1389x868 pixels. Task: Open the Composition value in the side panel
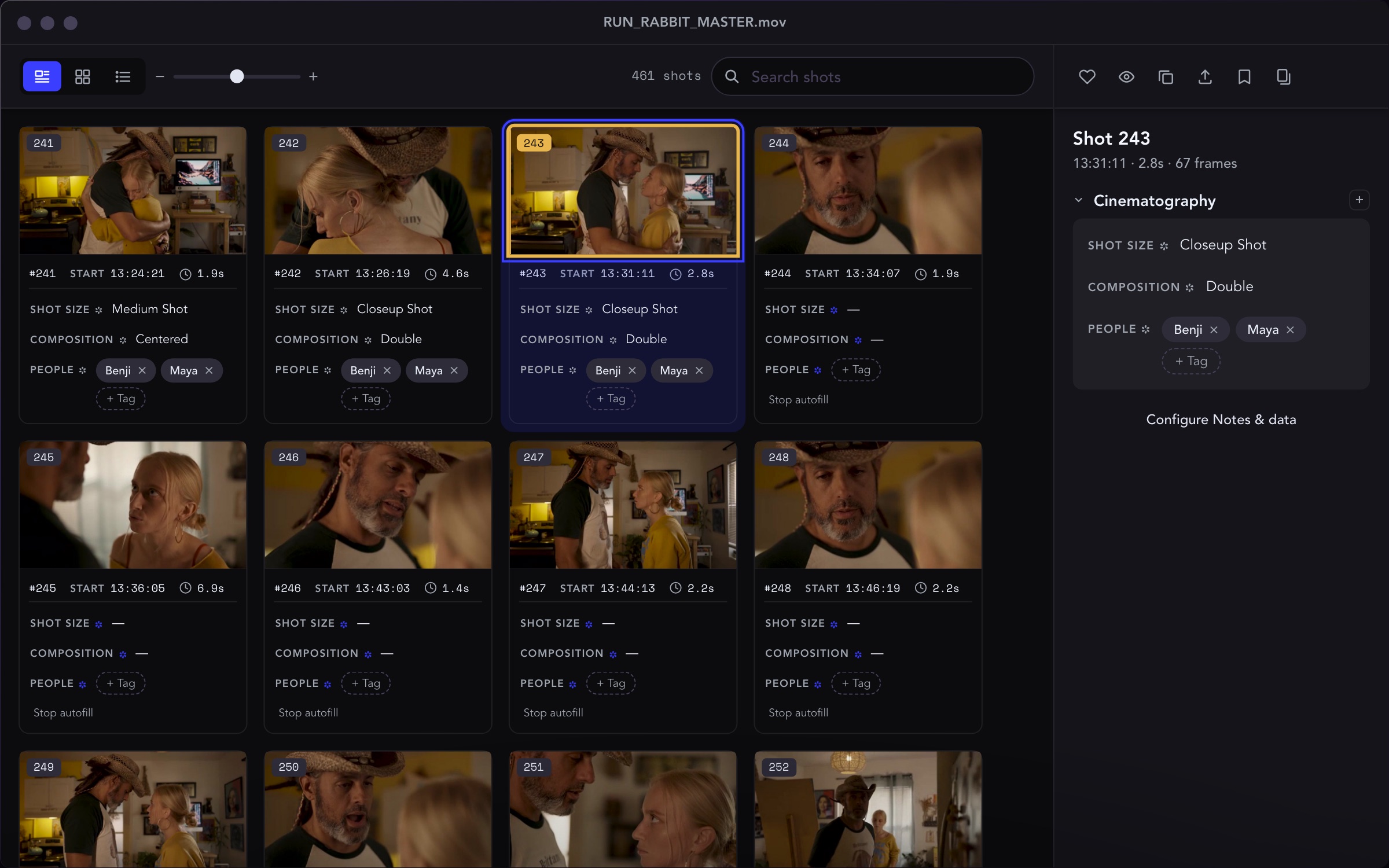click(1229, 286)
